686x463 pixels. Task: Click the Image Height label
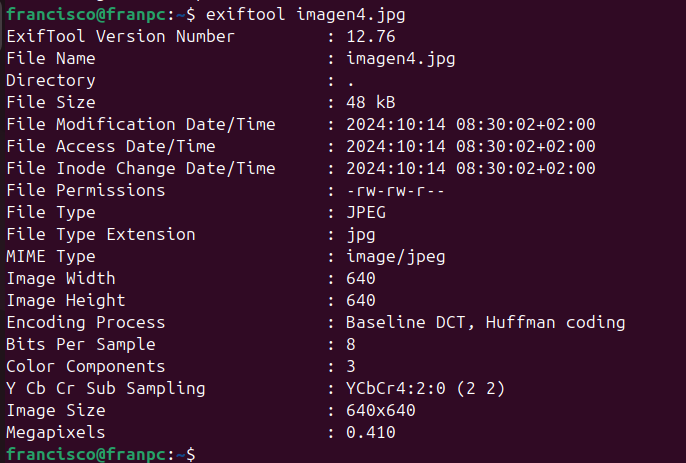click(66, 301)
